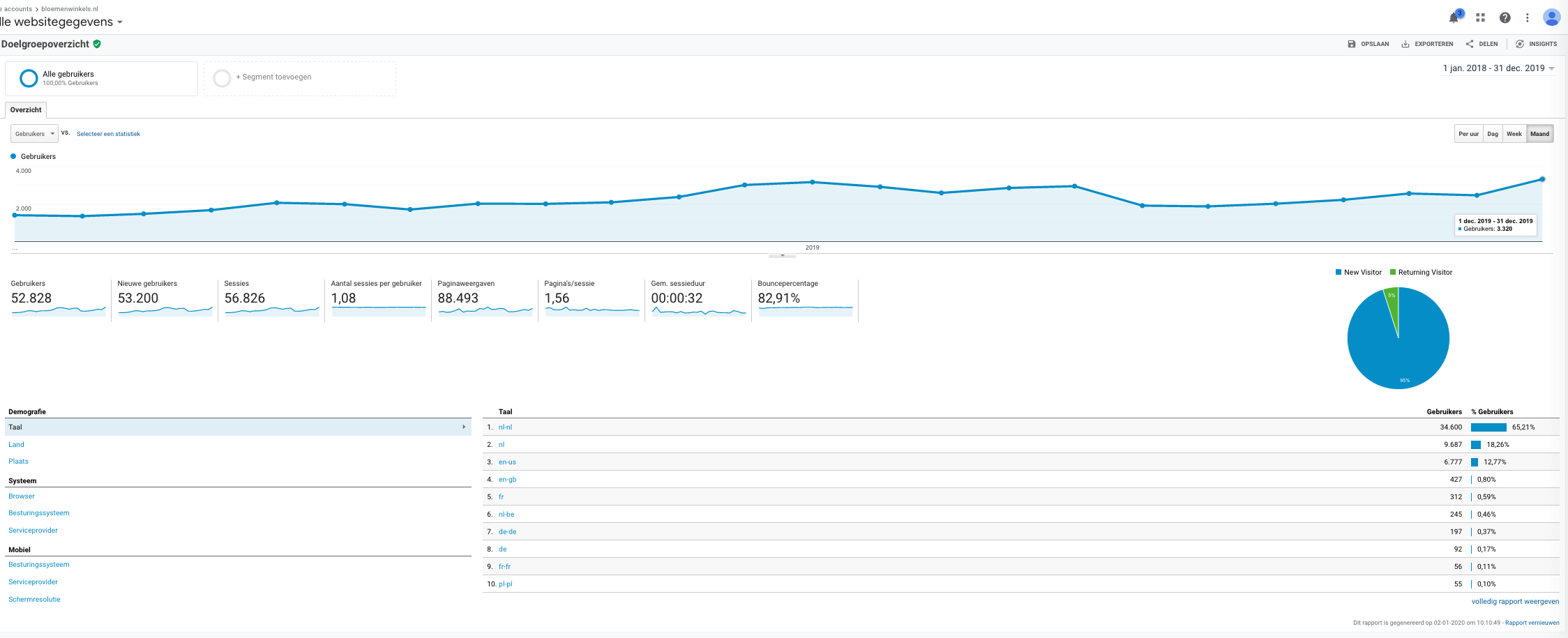Open the Land demographic link
Screen dimensions: 1568x638
point(16,444)
